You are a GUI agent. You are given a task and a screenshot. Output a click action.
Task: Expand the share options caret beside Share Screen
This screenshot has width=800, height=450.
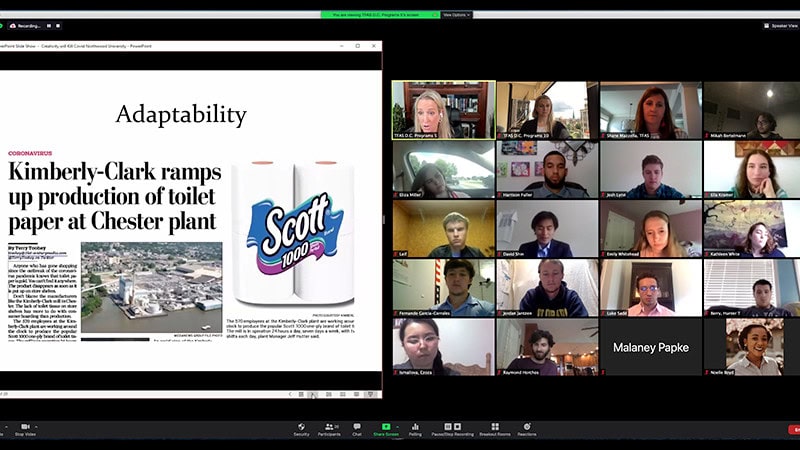(x=397, y=427)
